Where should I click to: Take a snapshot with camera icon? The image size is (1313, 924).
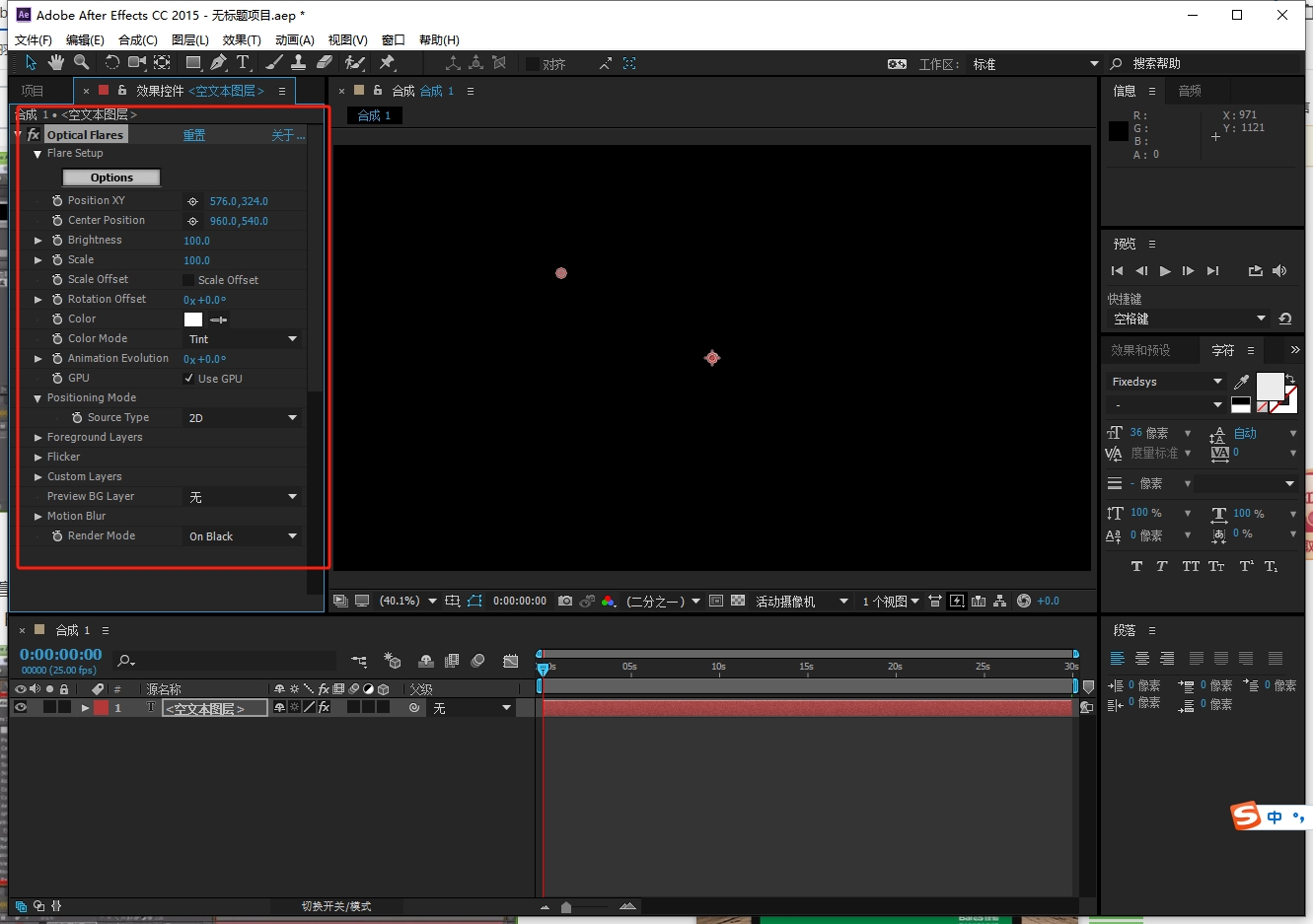point(565,601)
